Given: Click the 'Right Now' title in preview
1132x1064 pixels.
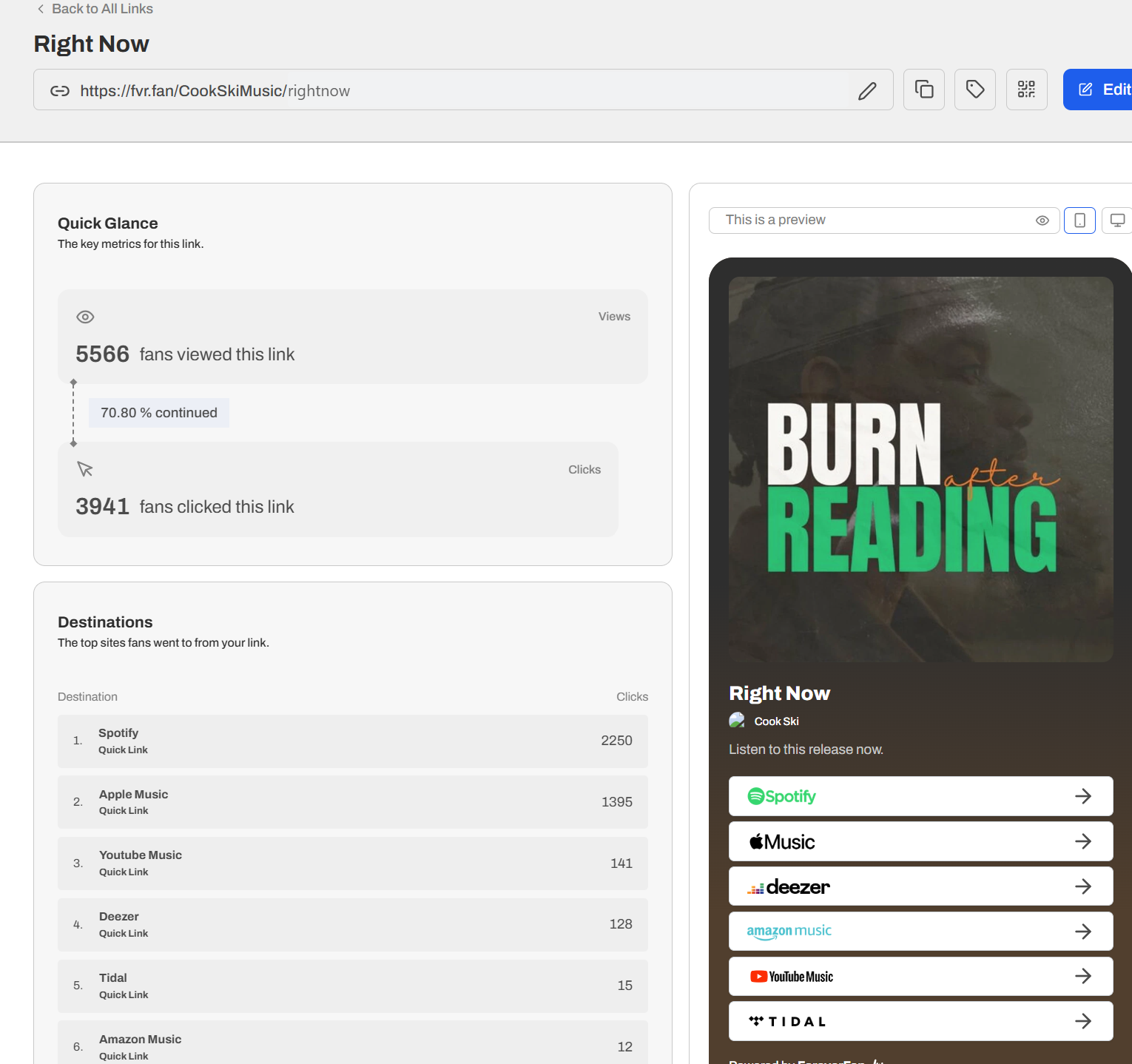Looking at the screenshot, I should (x=779, y=693).
